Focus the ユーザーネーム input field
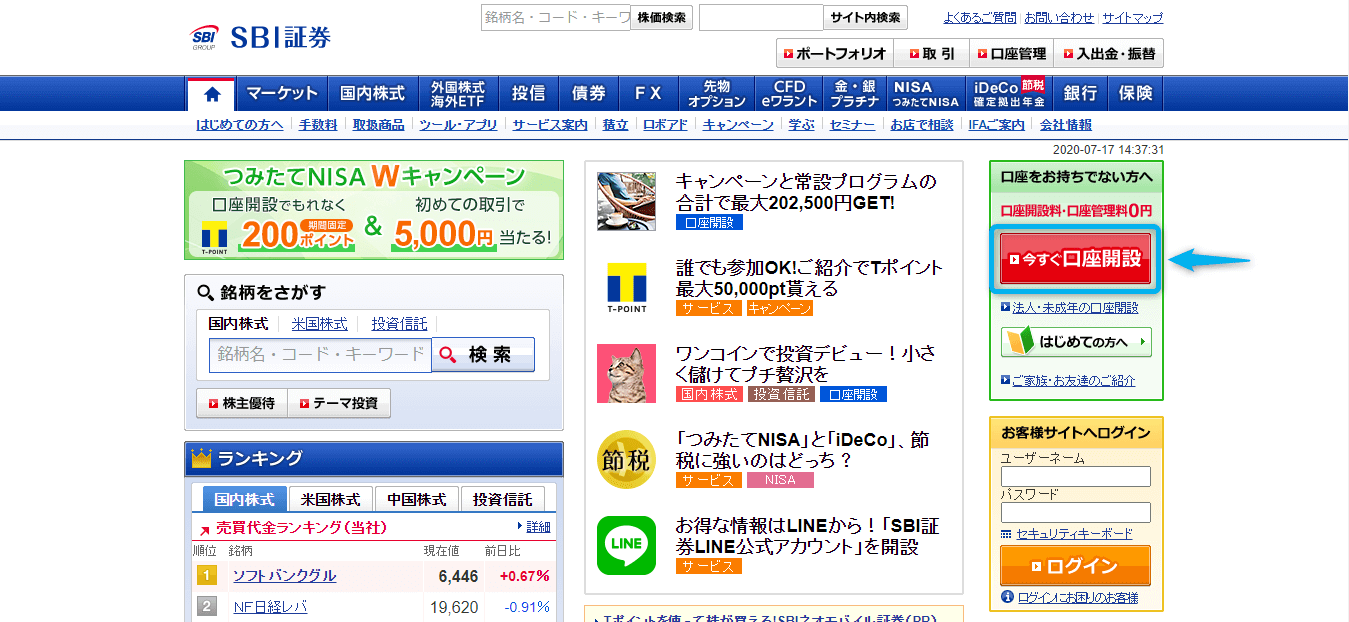 [x=1076, y=476]
